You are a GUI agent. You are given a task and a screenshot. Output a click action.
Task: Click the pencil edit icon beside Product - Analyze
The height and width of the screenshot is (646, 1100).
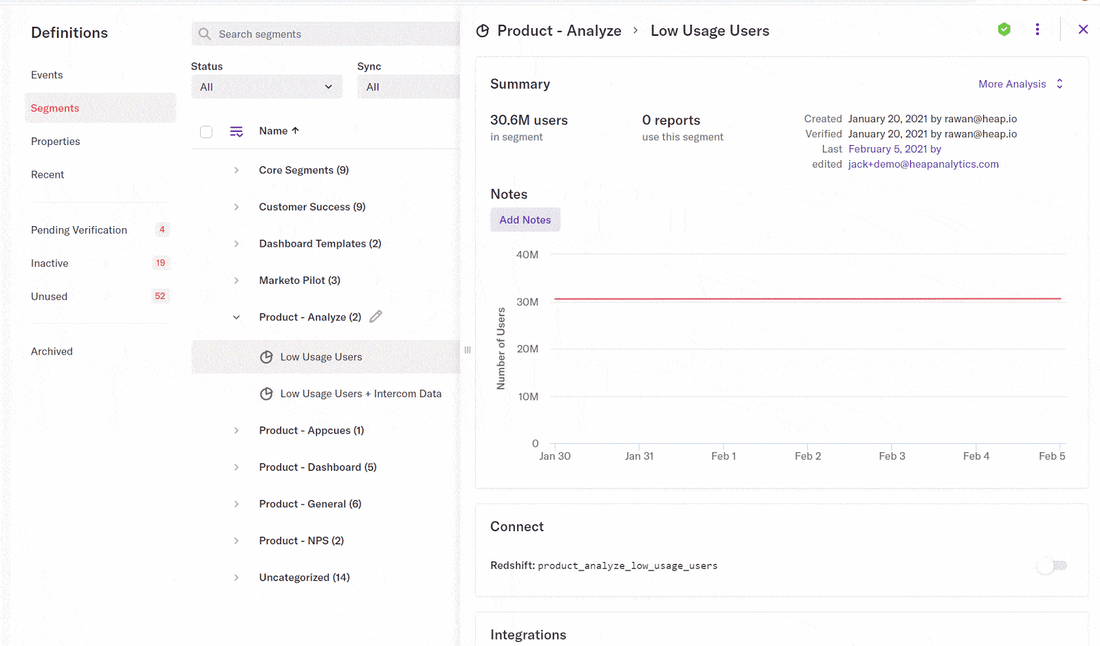pyautogui.click(x=376, y=317)
